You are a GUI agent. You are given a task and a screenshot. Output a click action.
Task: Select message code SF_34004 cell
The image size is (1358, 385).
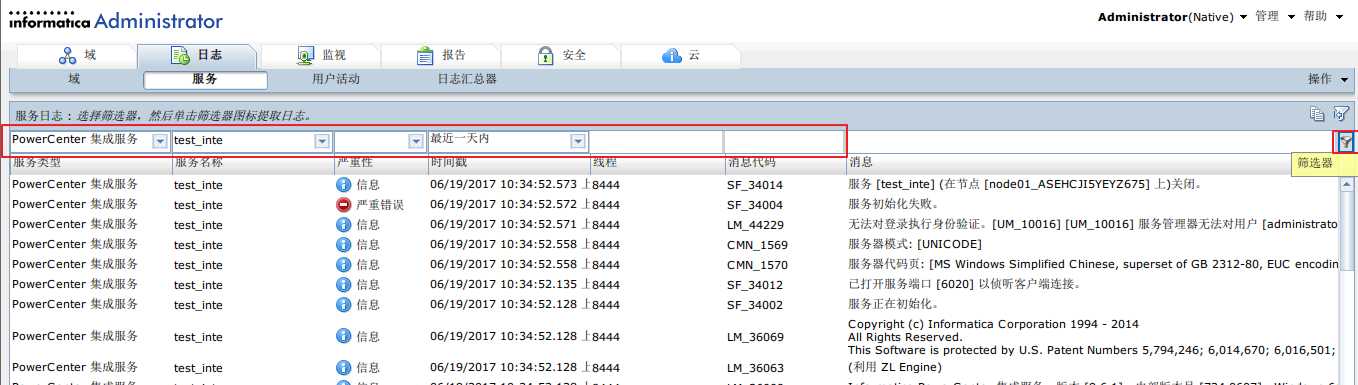(x=755, y=205)
